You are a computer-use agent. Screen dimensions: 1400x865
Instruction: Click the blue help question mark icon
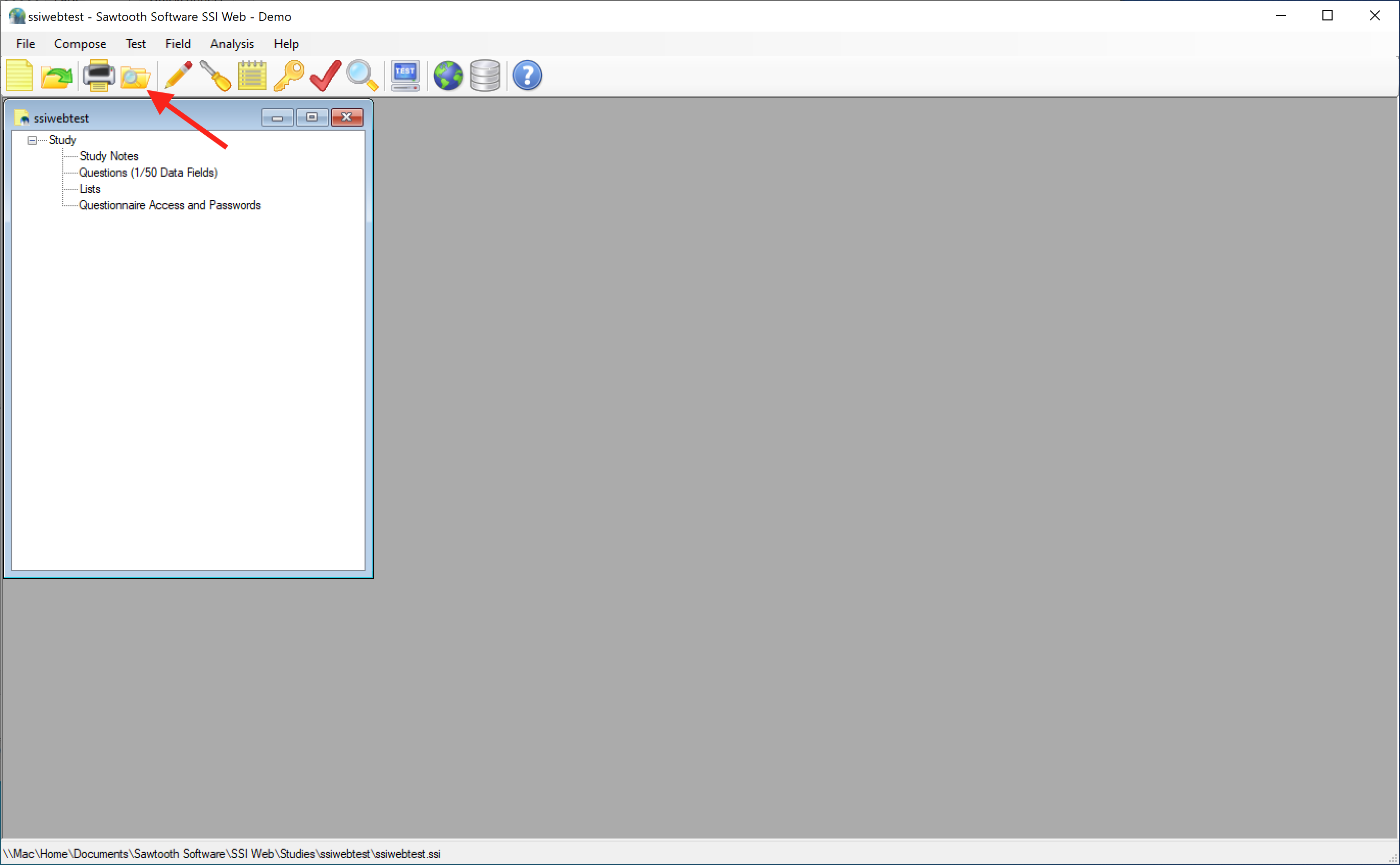[527, 75]
